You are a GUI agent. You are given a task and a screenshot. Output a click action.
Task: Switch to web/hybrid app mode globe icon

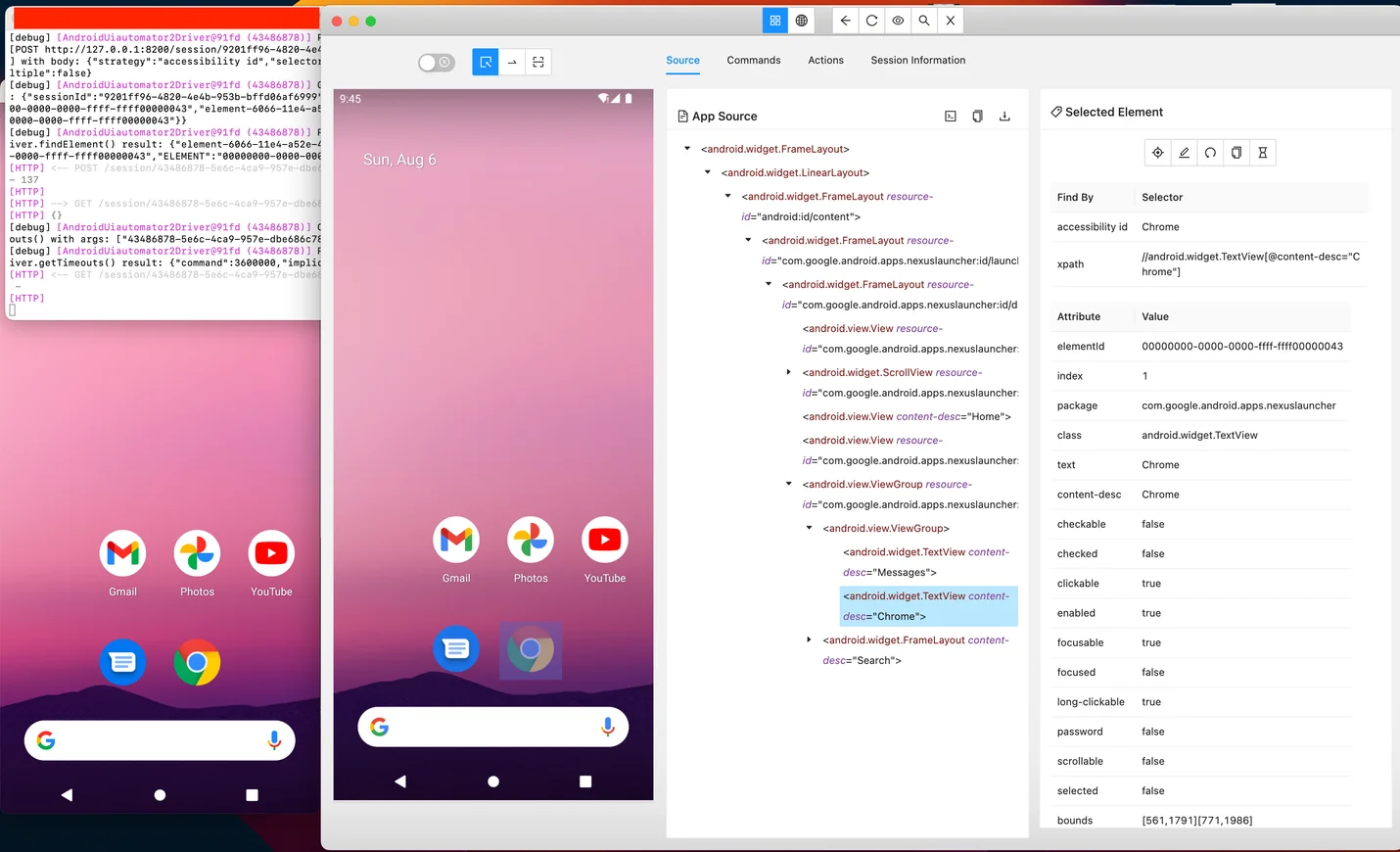[x=802, y=21]
